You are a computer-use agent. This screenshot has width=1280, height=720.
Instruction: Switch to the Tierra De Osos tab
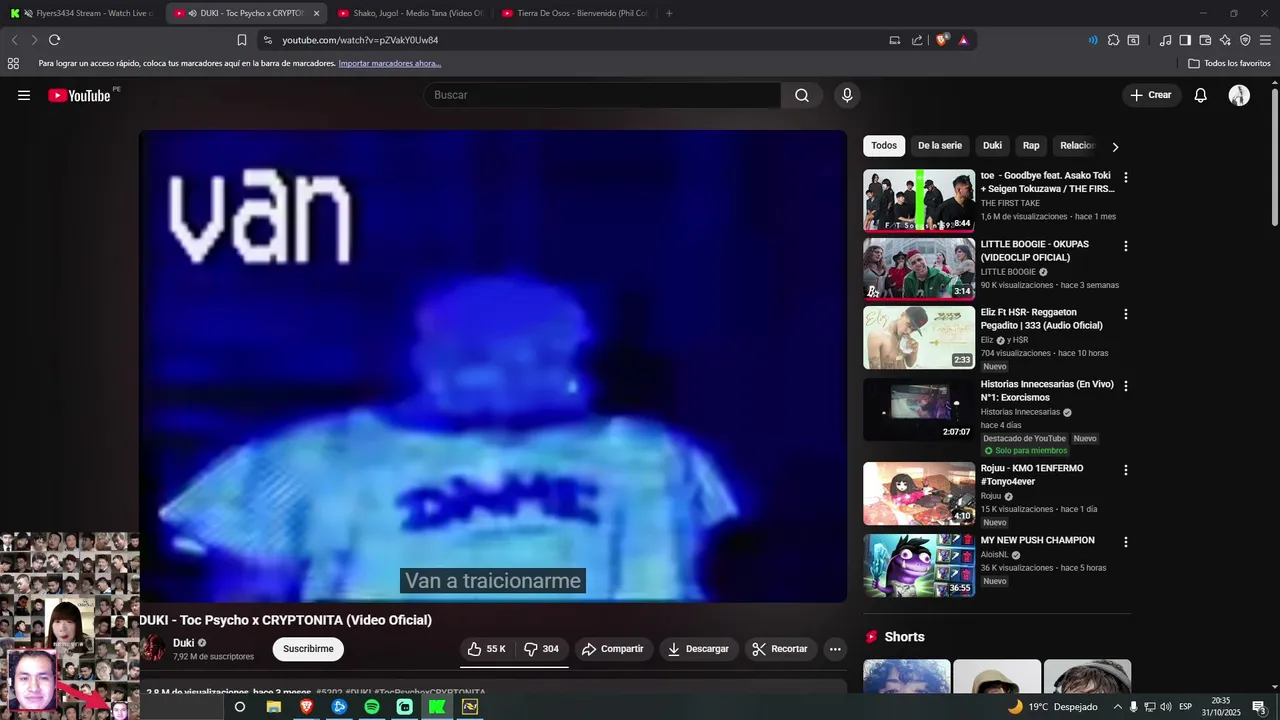[x=574, y=13]
